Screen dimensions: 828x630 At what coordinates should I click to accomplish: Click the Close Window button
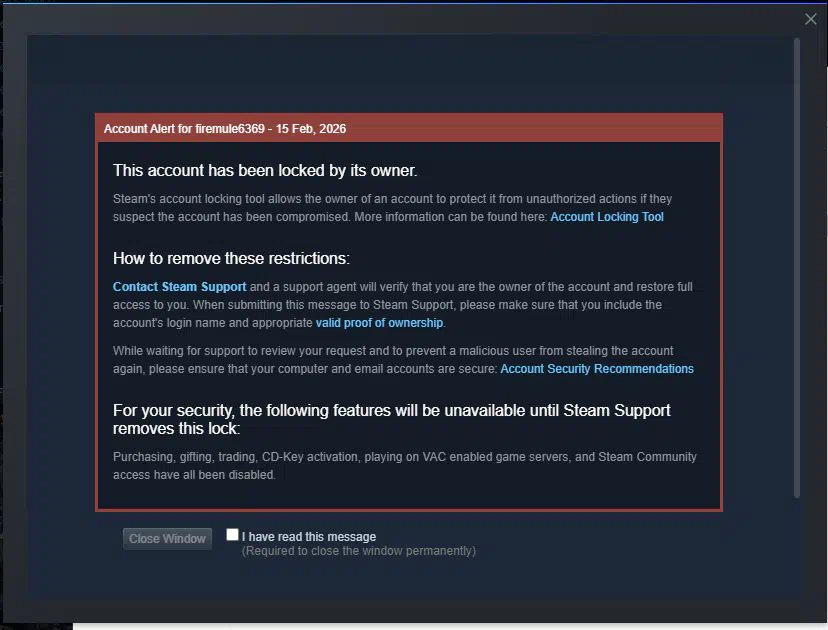tap(167, 539)
